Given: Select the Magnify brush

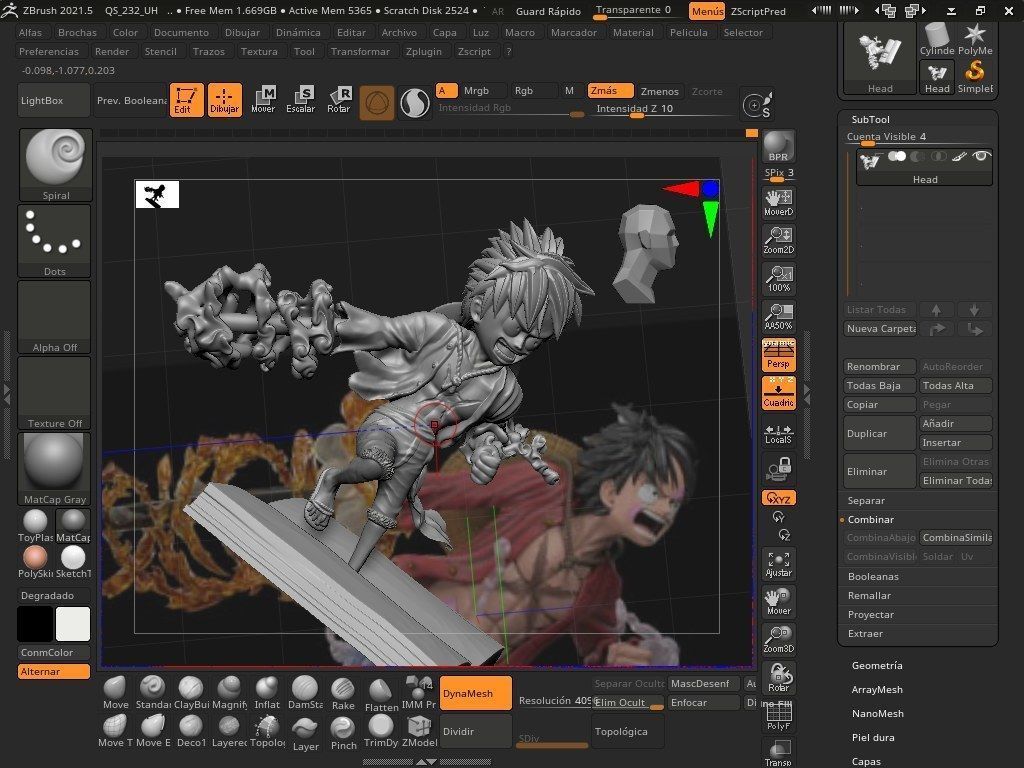Looking at the screenshot, I should (229, 693).
